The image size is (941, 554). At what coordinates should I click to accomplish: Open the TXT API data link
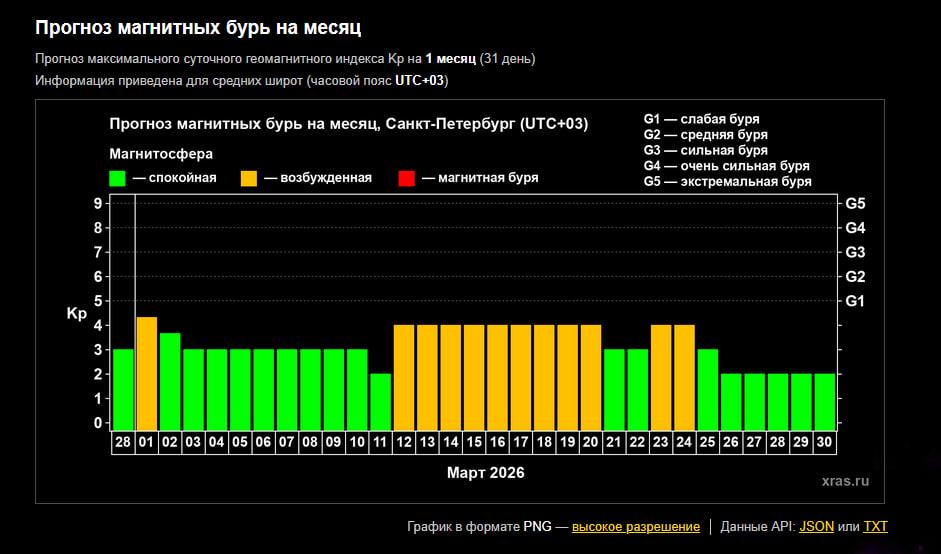[x=875, y=526]
